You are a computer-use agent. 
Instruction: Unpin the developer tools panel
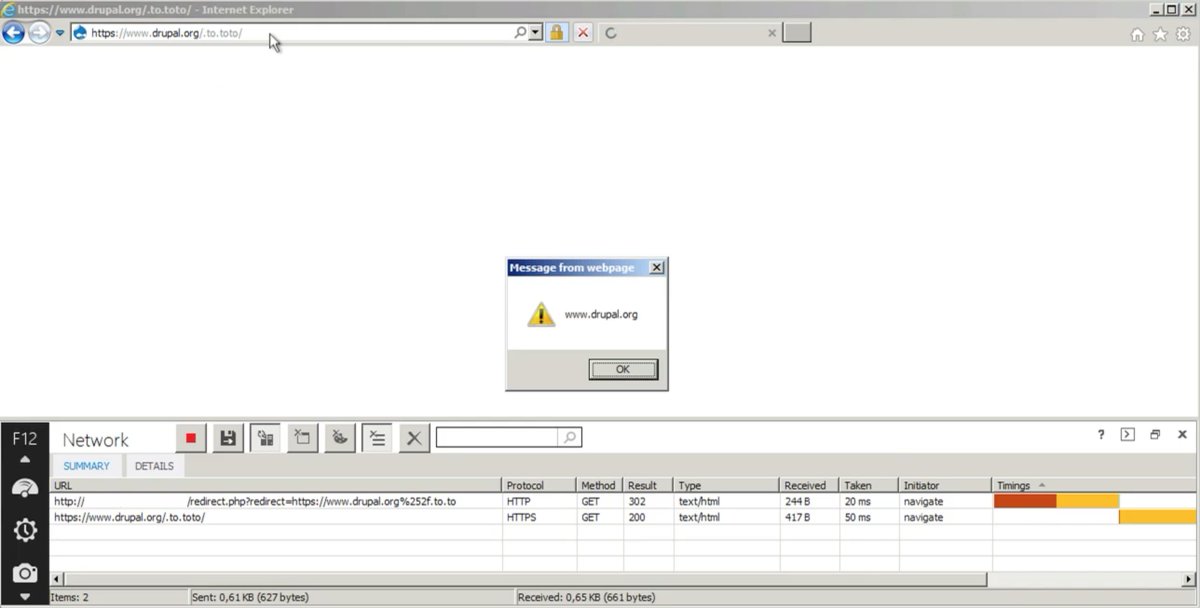click(1155, 435)
